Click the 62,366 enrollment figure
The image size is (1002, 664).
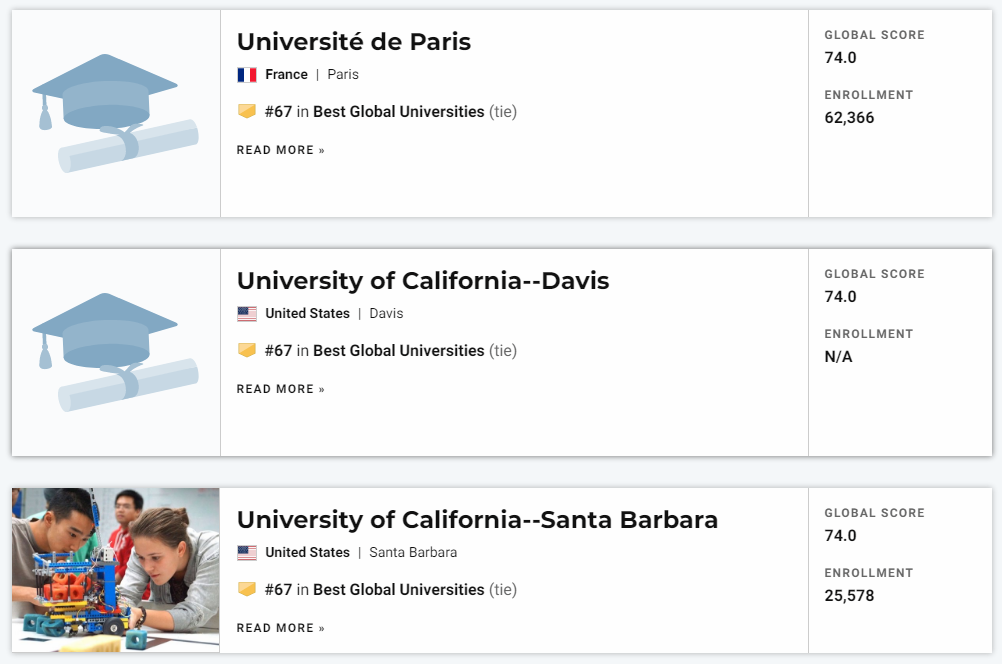click(x=849, y=118)
